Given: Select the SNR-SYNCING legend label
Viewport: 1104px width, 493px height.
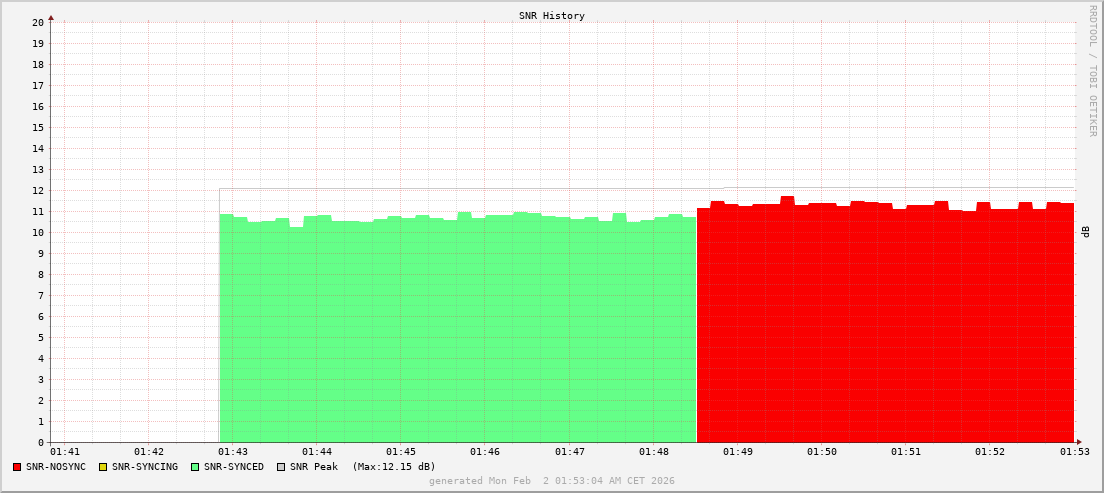Looking at the screenshot, I should (x=144, y=467).
